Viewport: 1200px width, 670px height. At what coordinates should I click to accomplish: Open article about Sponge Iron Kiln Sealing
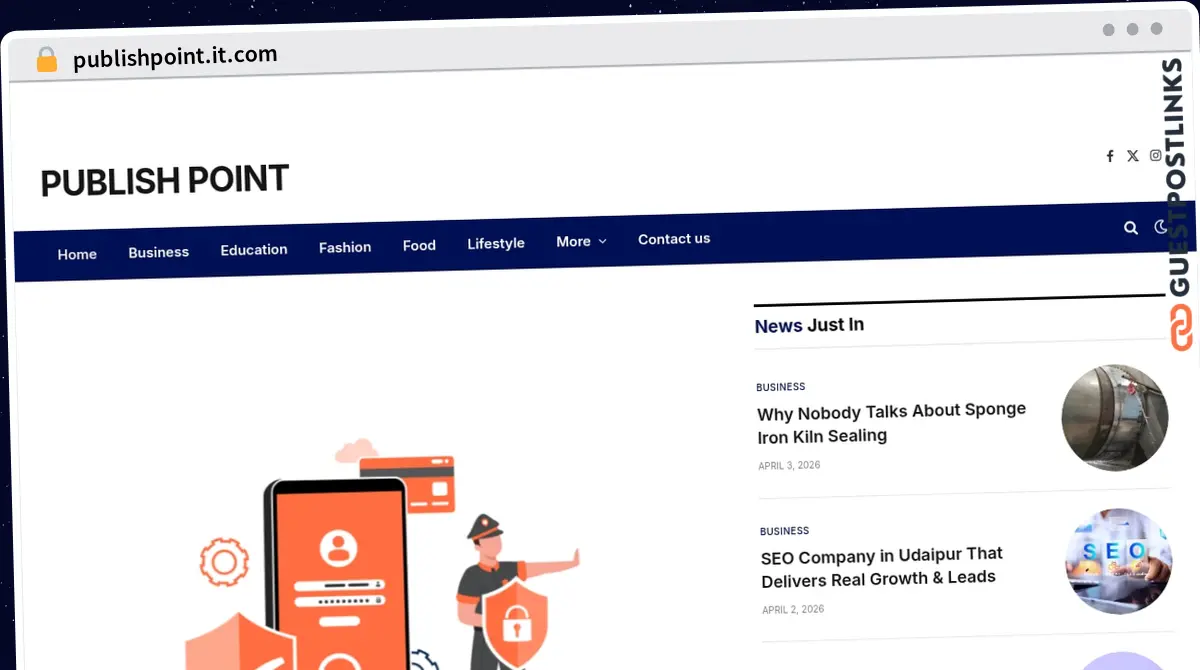pyautogui.click(x=891, y=423)
